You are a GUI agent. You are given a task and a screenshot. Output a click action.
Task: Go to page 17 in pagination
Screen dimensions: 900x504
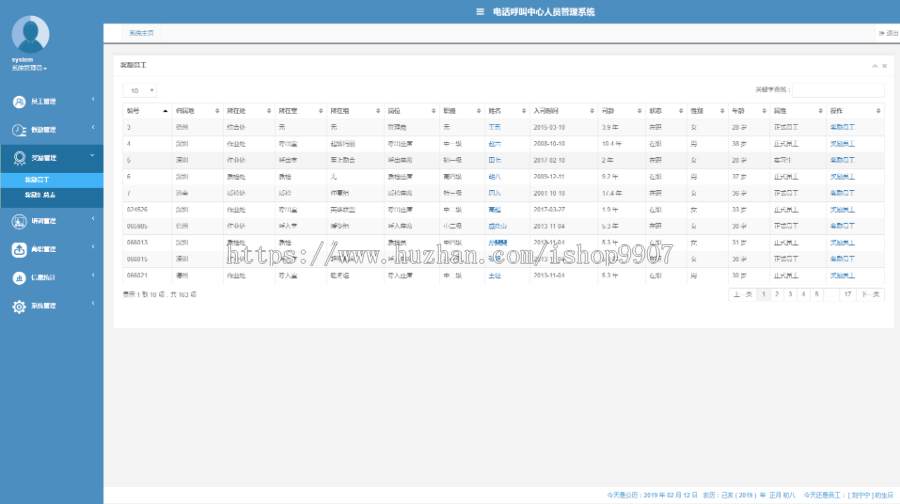coord(847,294)
